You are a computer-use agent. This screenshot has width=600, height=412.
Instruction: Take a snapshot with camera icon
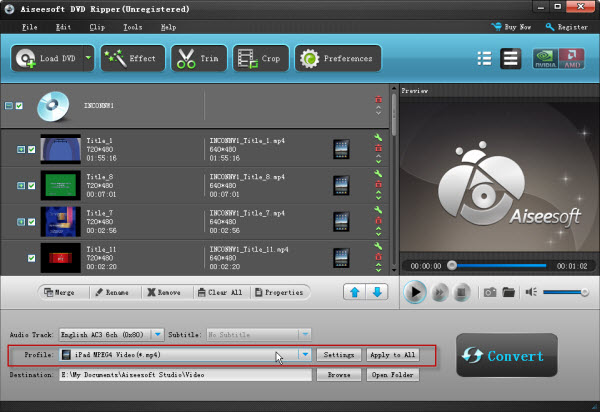pyautogui.click(x=490, y=293)
